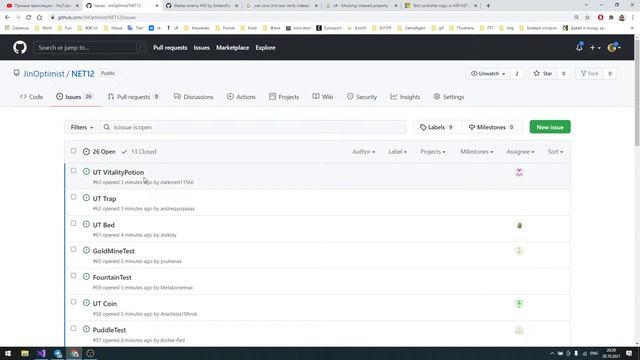Show the 13 Closed issues
This screenshot has width=640, height=360.
click(x=139, y=151)
